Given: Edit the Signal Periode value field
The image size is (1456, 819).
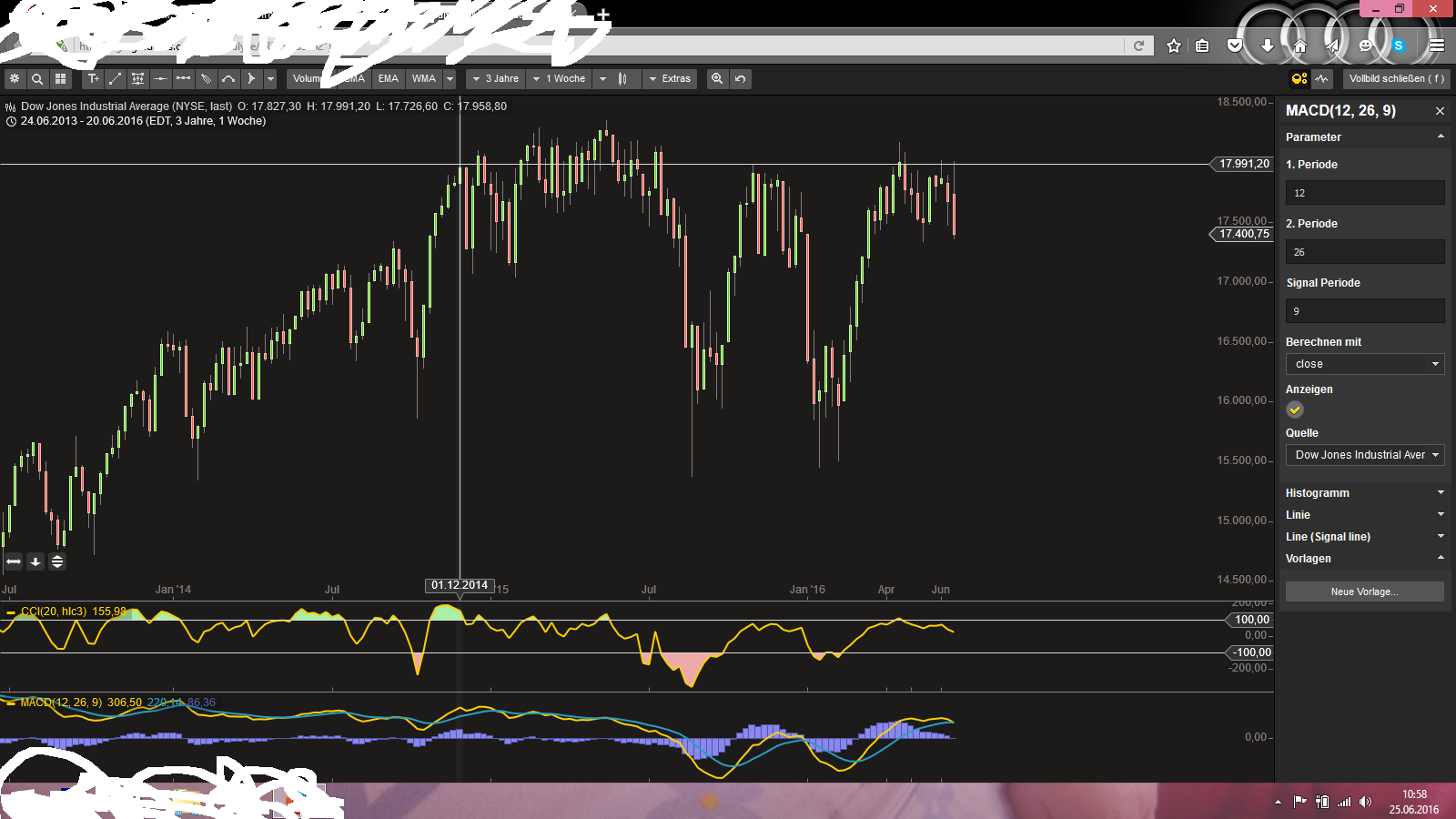Looking at the screenshot, I should tap(1365, 311).
